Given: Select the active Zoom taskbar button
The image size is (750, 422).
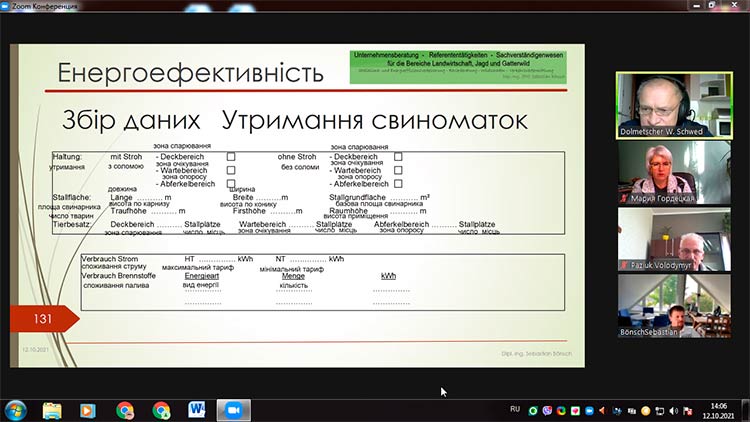Looking at the screenshot, I should pyautogui.click(x=233, y=411).
